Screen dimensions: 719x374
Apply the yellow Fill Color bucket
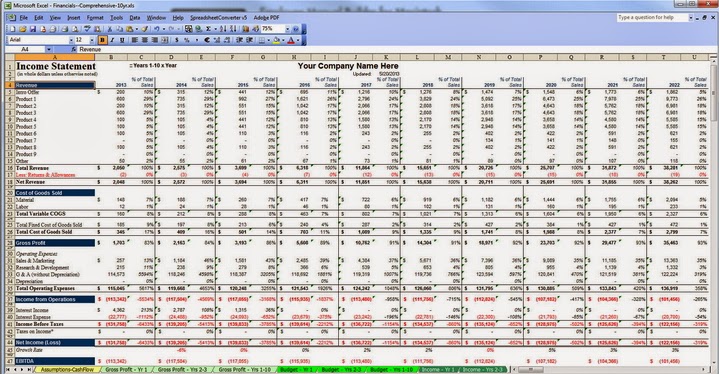(276, 40)
